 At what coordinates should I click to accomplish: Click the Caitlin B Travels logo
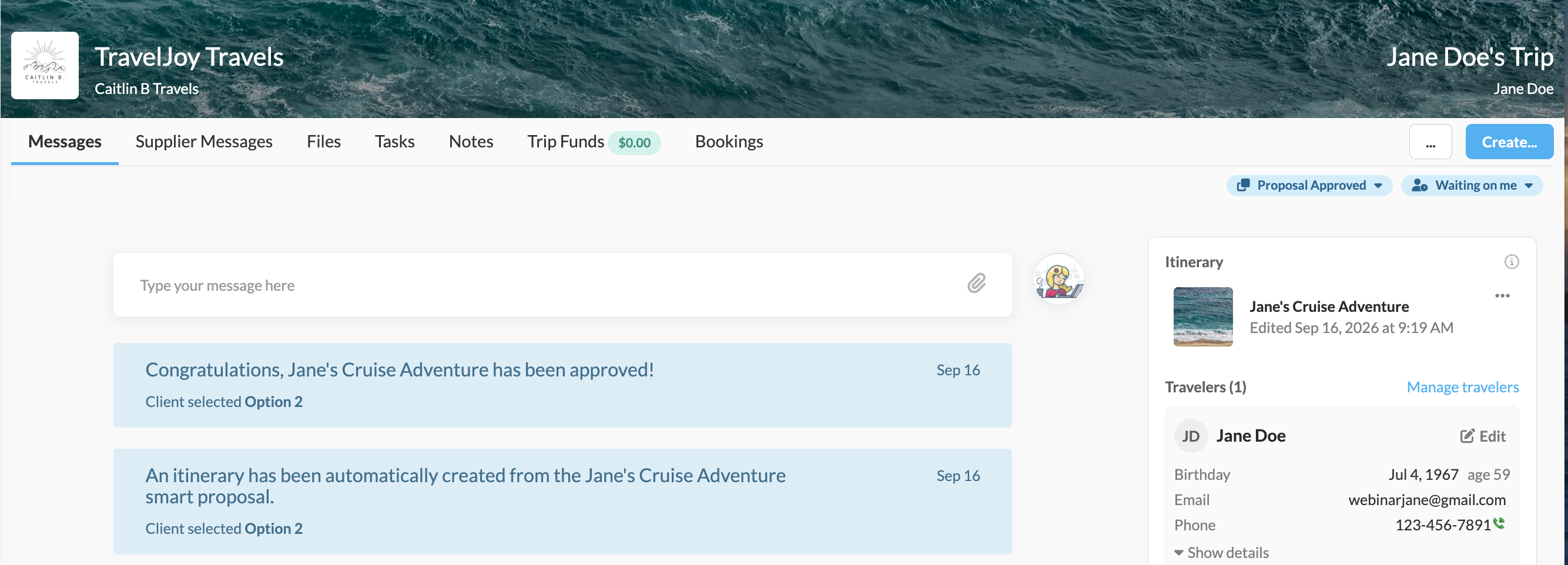click(45, 66)
